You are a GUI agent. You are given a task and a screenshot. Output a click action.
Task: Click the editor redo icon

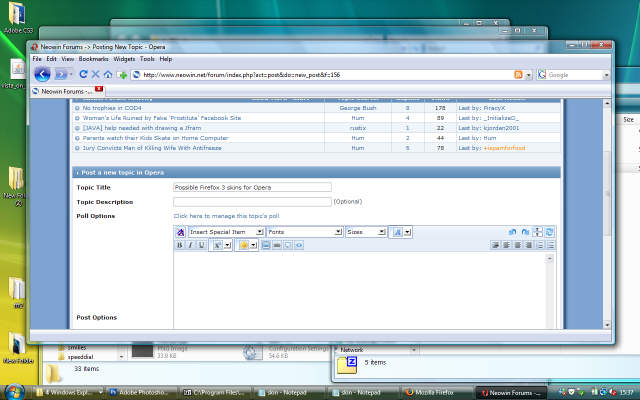pyautogui.click(x=525, y=232)
